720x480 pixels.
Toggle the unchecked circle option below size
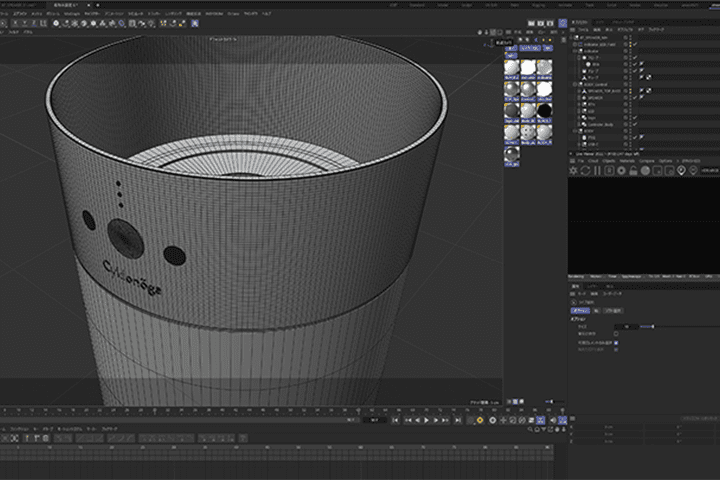tap(616, 333)
